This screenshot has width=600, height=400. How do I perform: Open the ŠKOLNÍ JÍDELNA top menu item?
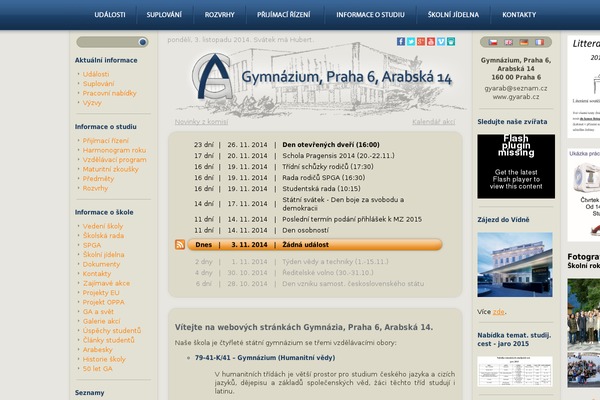453,15
